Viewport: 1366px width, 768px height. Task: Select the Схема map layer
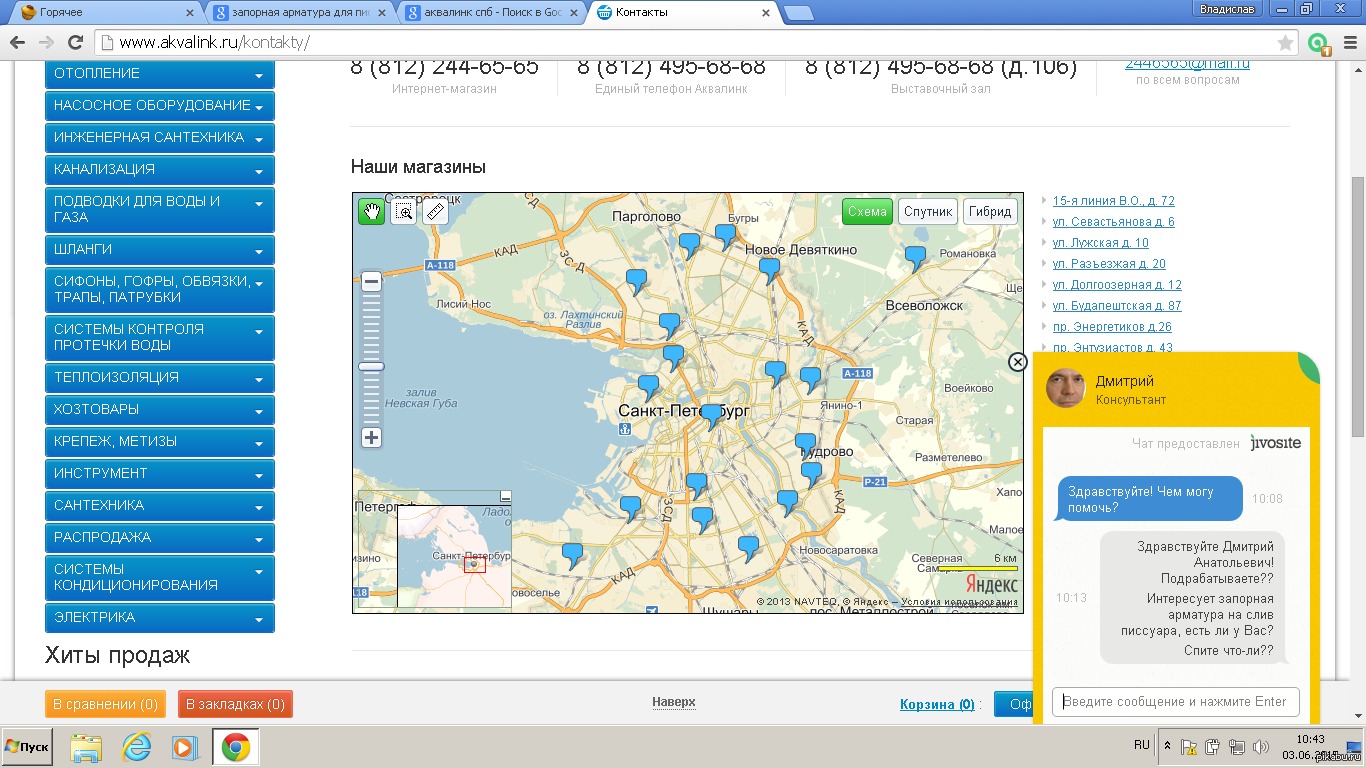866,212
